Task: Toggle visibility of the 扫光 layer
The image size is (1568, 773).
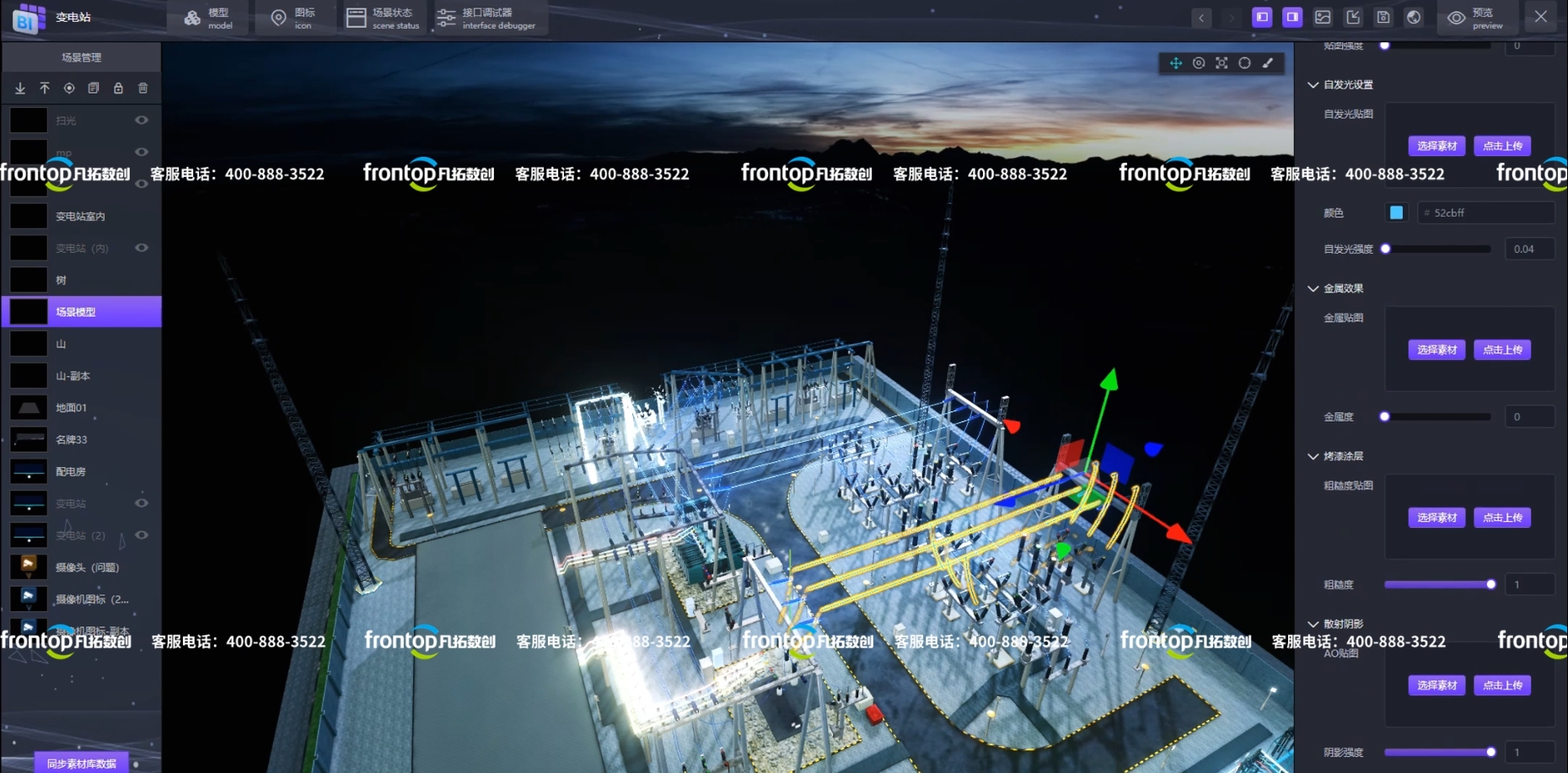Action: click(x=142, y=121)
